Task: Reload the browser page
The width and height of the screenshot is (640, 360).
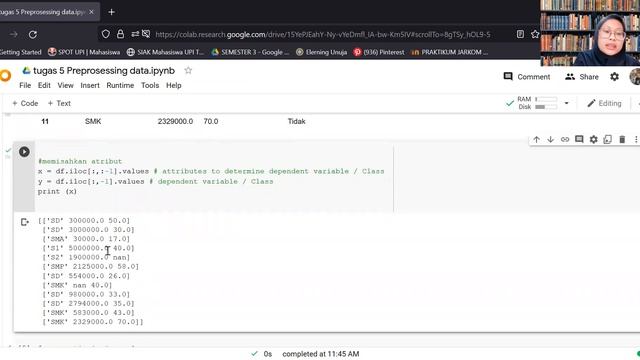Action: click(33, 35)
